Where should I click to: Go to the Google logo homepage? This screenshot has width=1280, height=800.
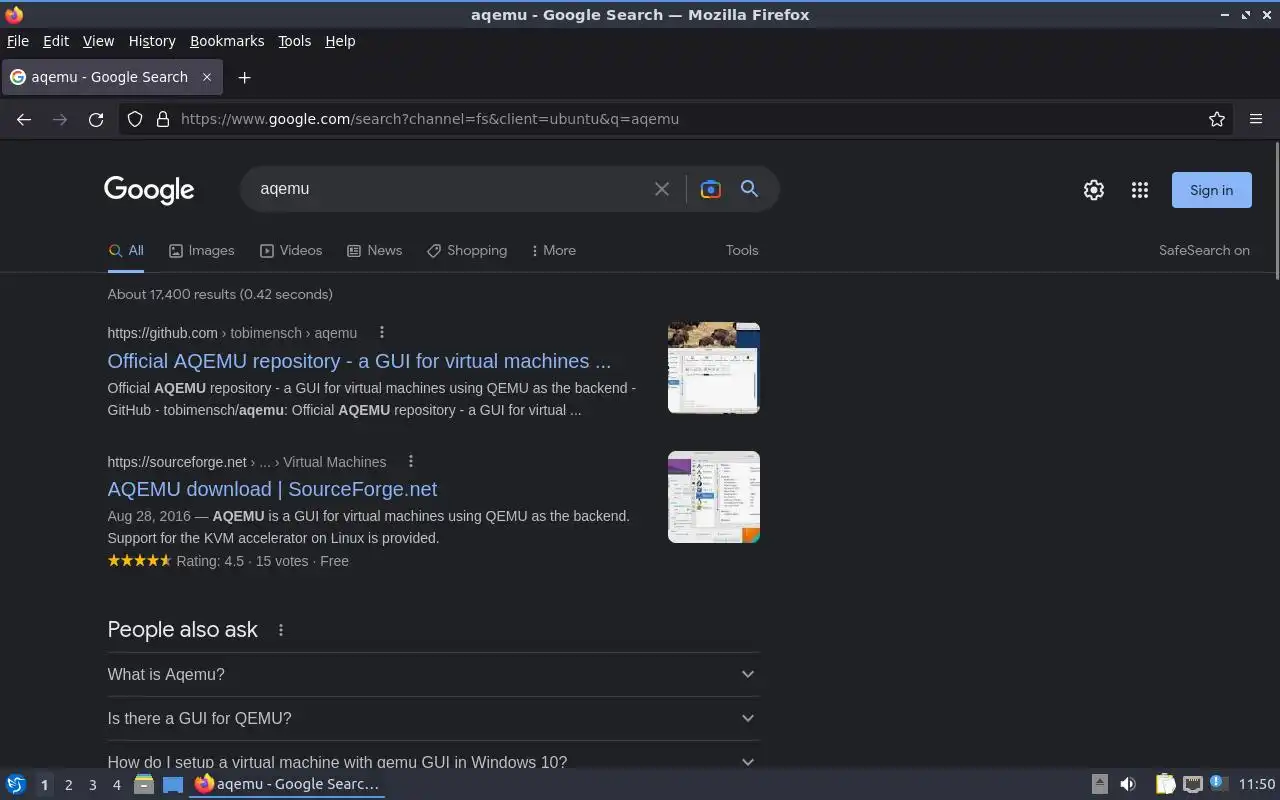click(149, 190)
